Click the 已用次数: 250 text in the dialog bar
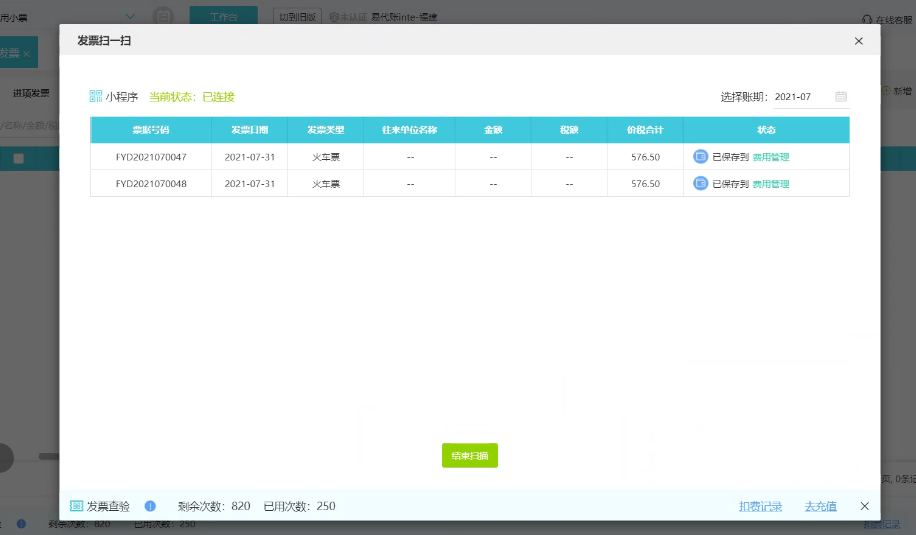 pos(299,506)
